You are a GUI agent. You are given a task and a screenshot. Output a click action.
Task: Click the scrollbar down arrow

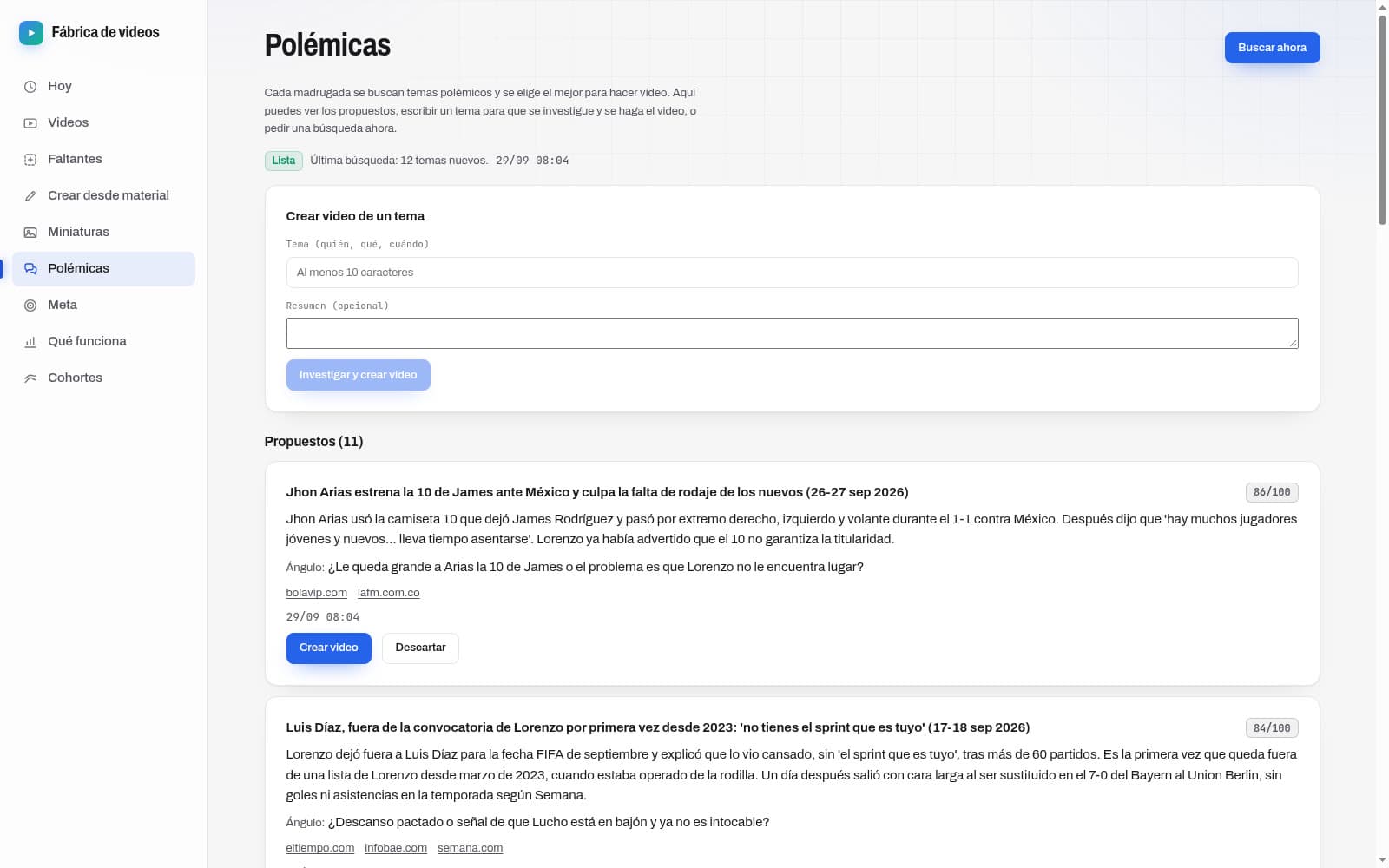point(1382,861)
